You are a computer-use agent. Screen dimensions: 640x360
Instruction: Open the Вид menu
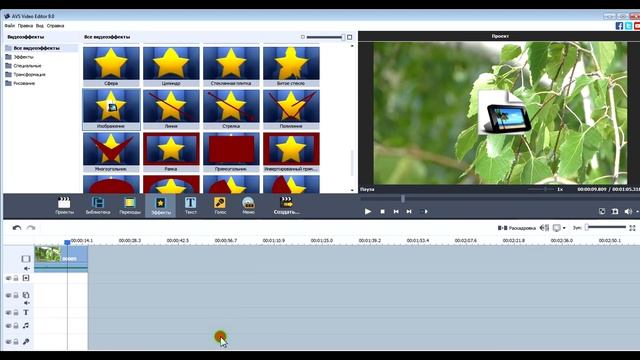40,26
